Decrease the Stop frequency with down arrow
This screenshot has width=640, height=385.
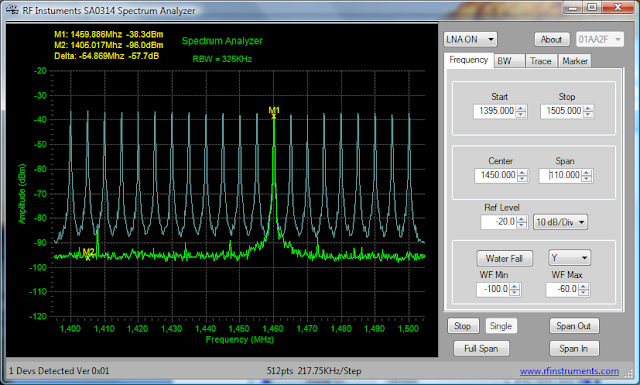tap(588, 114)
